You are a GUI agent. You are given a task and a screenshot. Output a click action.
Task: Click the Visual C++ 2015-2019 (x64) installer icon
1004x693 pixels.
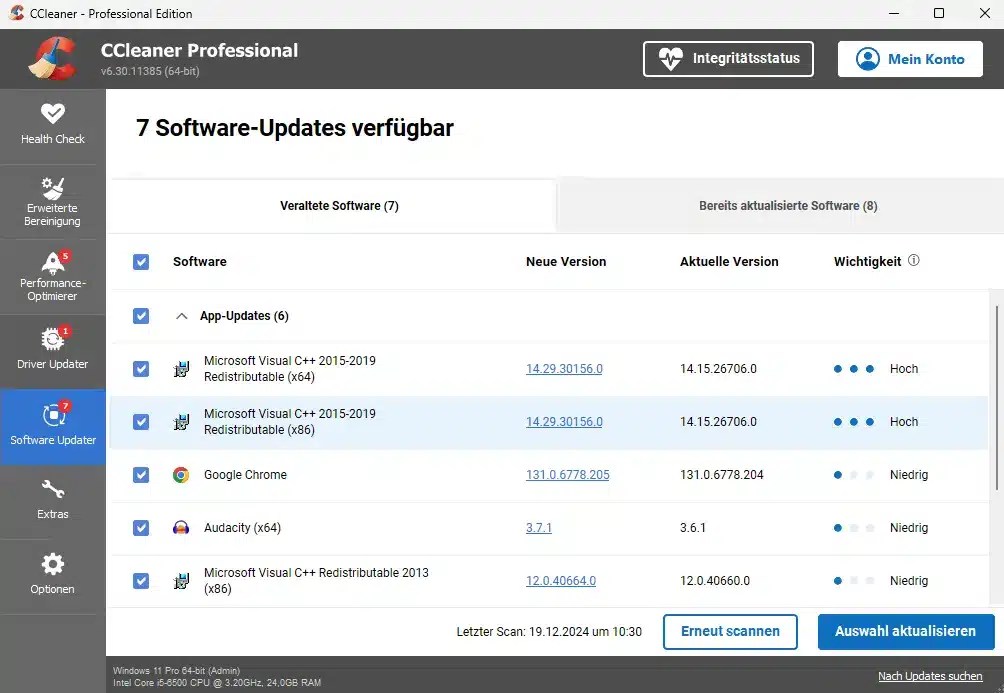(181, 369)
